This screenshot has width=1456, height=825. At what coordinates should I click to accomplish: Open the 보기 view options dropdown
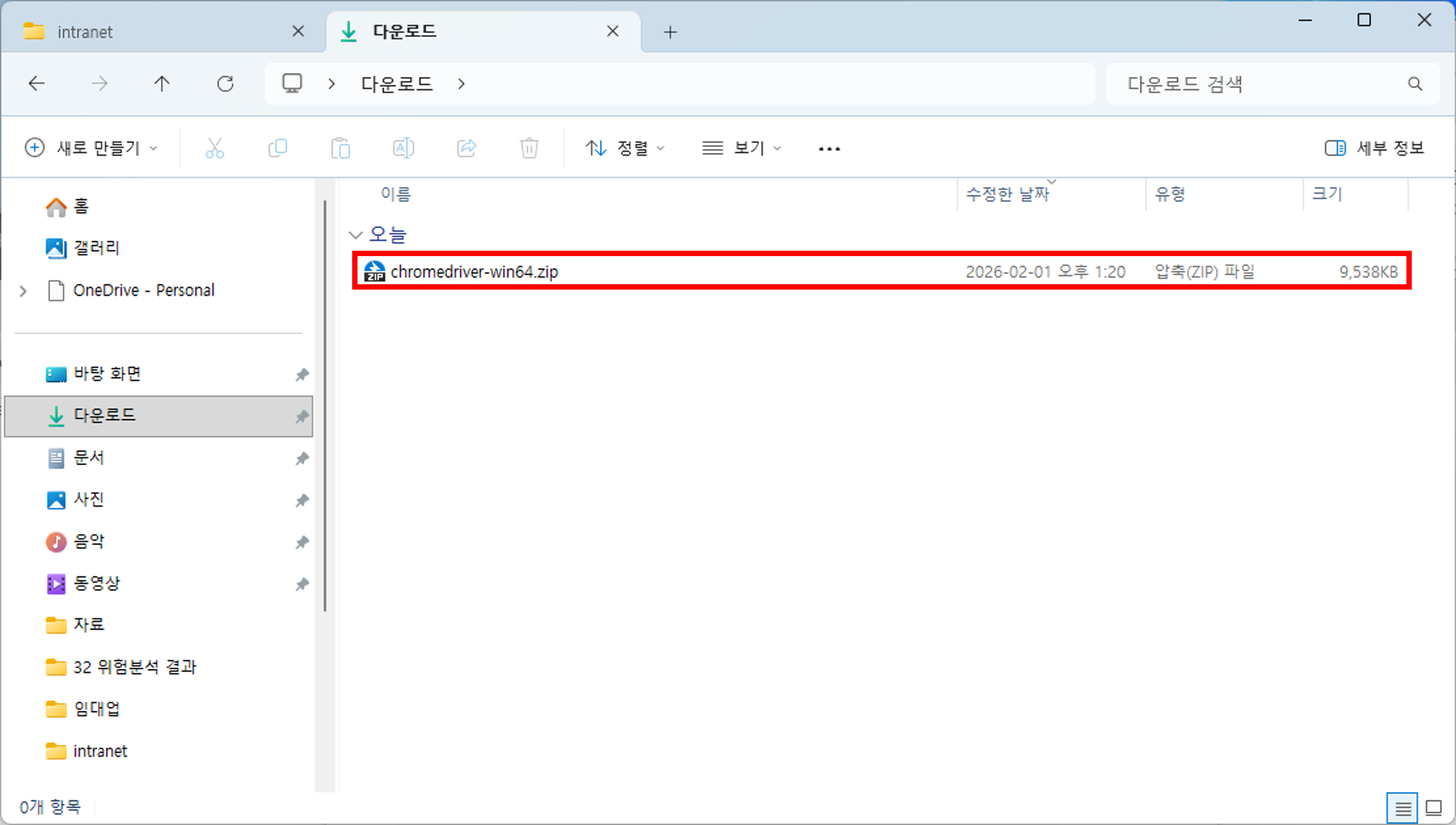pyautogui.click(x=741, y=148)
